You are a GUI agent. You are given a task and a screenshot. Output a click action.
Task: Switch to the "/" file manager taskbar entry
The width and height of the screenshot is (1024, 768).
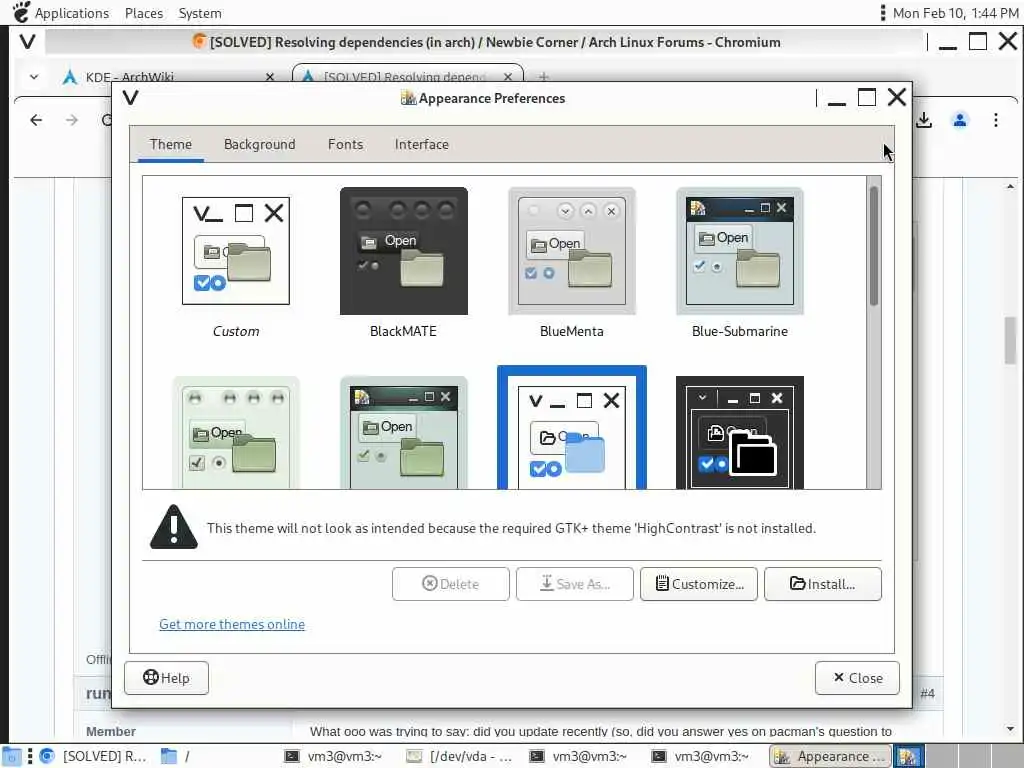(175, 756)
